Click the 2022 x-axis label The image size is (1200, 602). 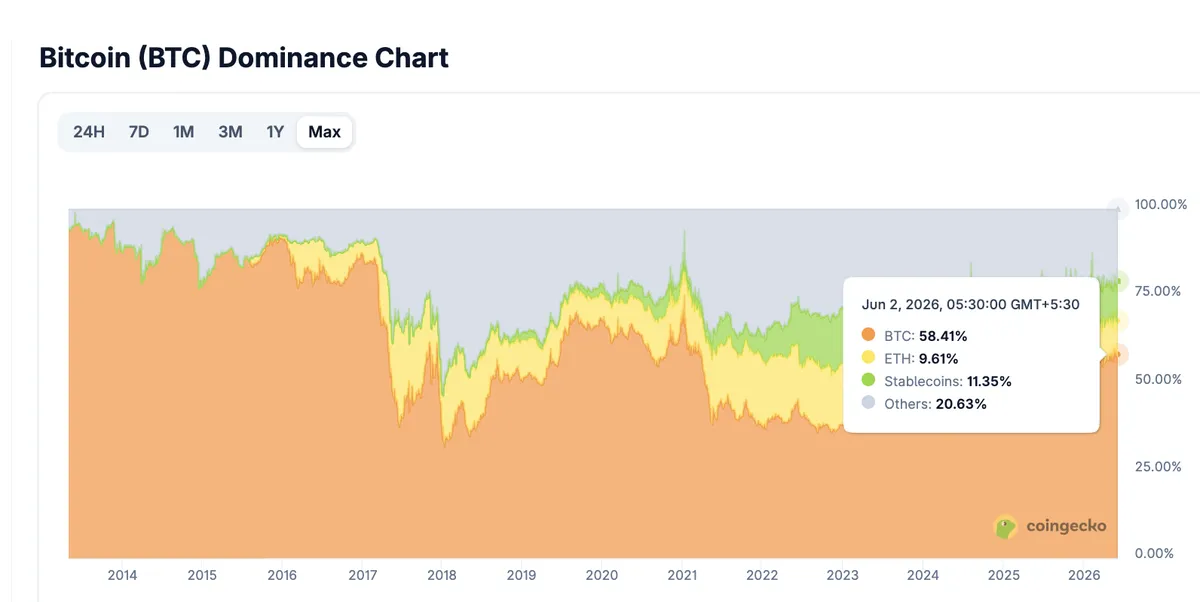762,575
